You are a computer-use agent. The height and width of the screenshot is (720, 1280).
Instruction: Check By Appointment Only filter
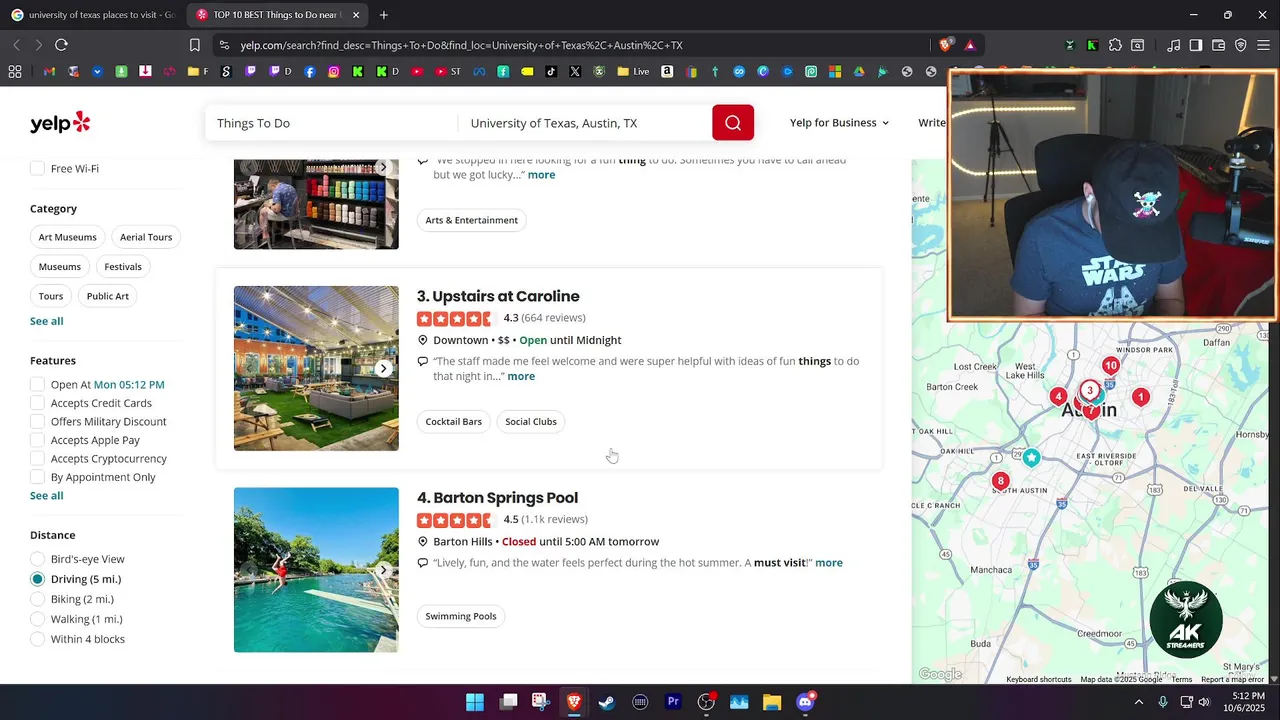(x=37, y=477)
